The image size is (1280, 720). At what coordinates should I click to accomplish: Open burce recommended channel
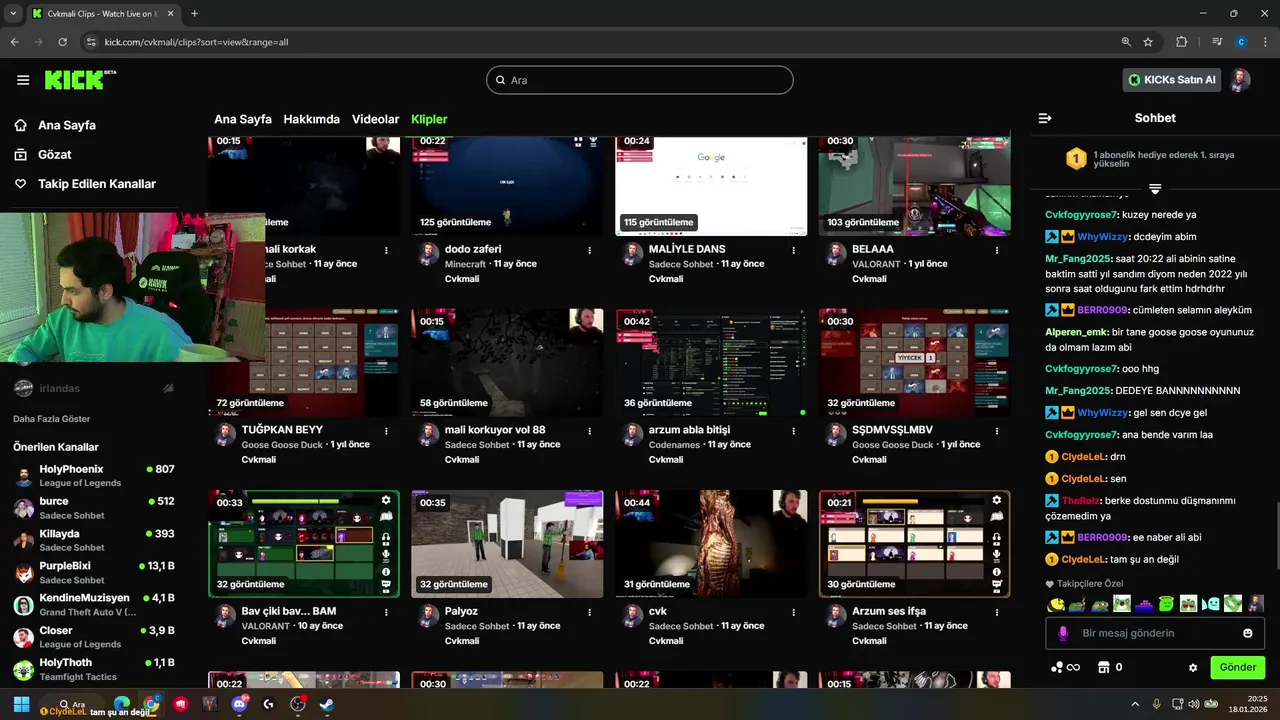tap(93, 508)
